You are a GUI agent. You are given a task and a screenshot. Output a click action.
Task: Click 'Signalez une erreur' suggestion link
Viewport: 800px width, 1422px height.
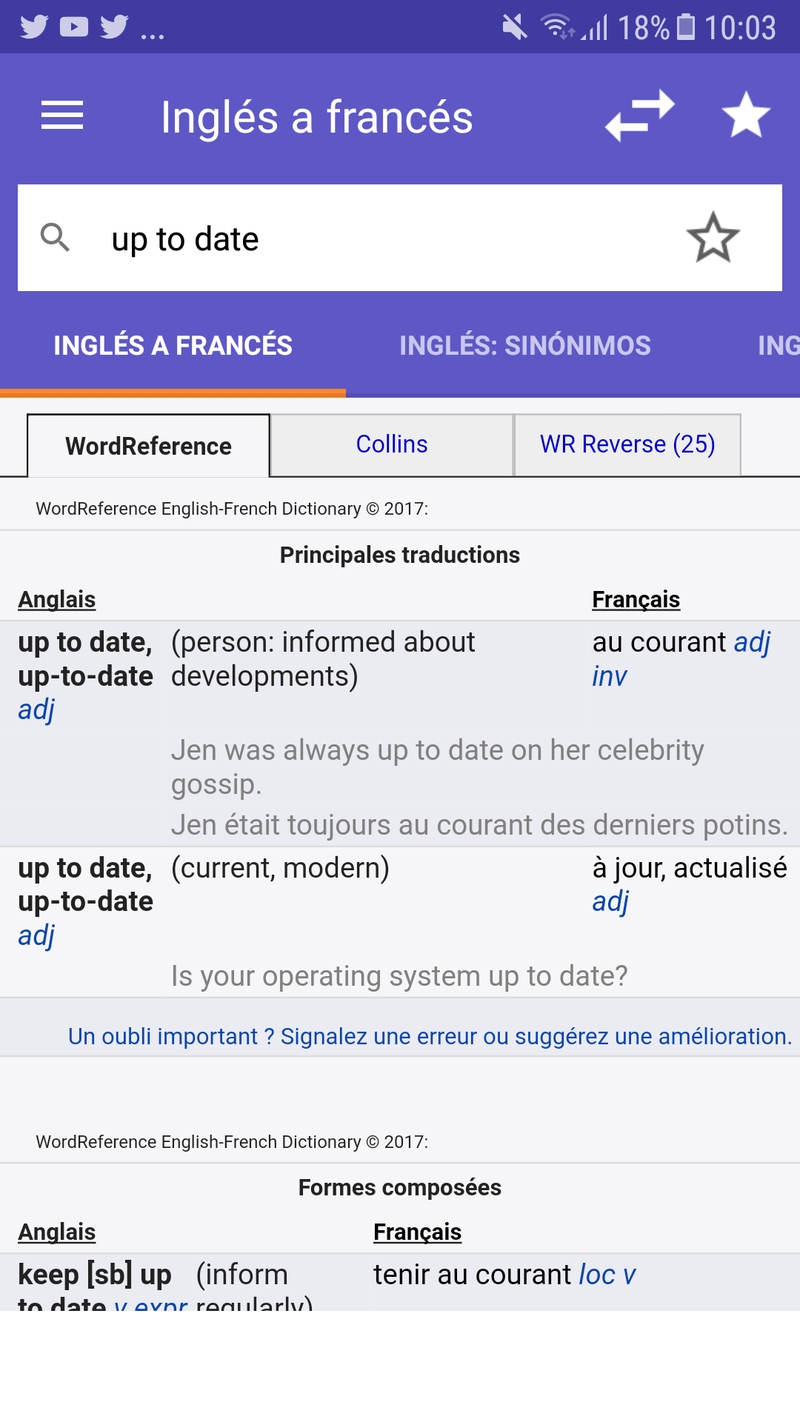pos(429,1036)
